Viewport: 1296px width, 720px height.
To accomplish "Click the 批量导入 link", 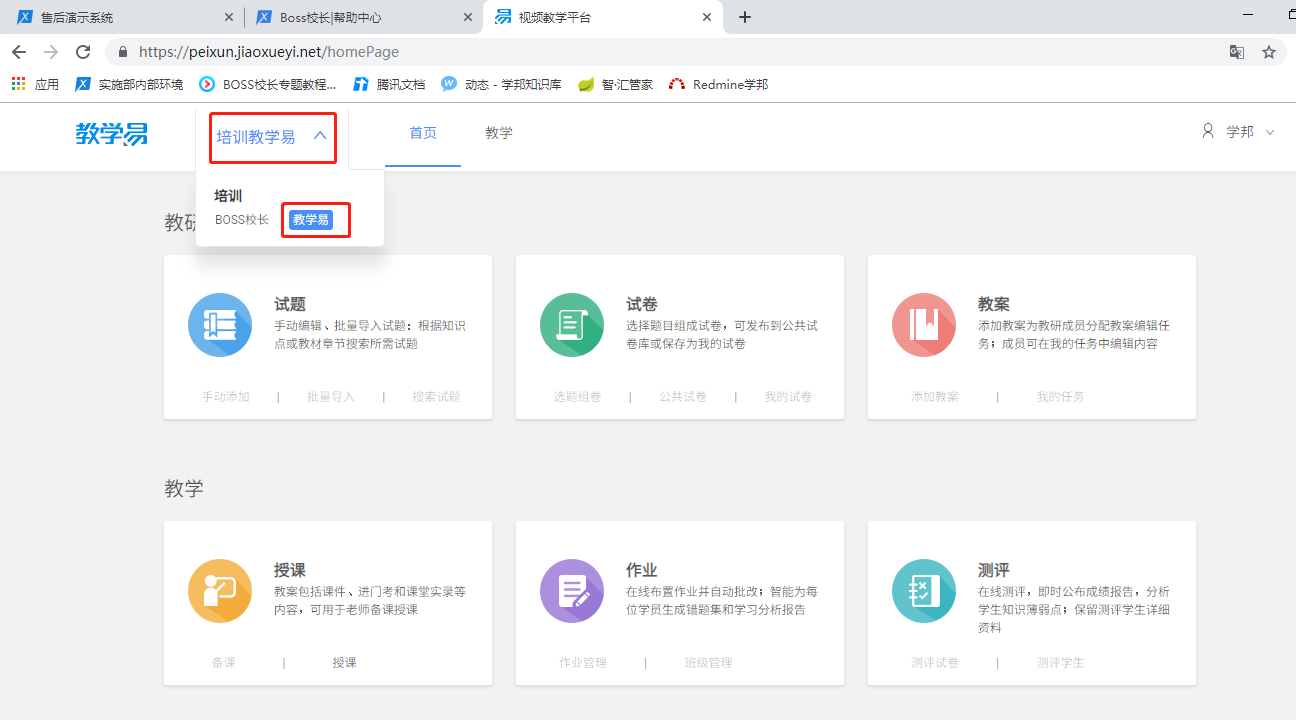I will [x=331, y=397].
